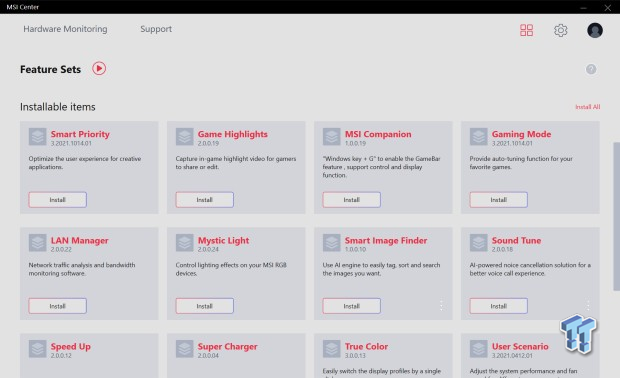620x378 pixels.
Task: Click the LAN Manager stack icon
Action: 38,243
